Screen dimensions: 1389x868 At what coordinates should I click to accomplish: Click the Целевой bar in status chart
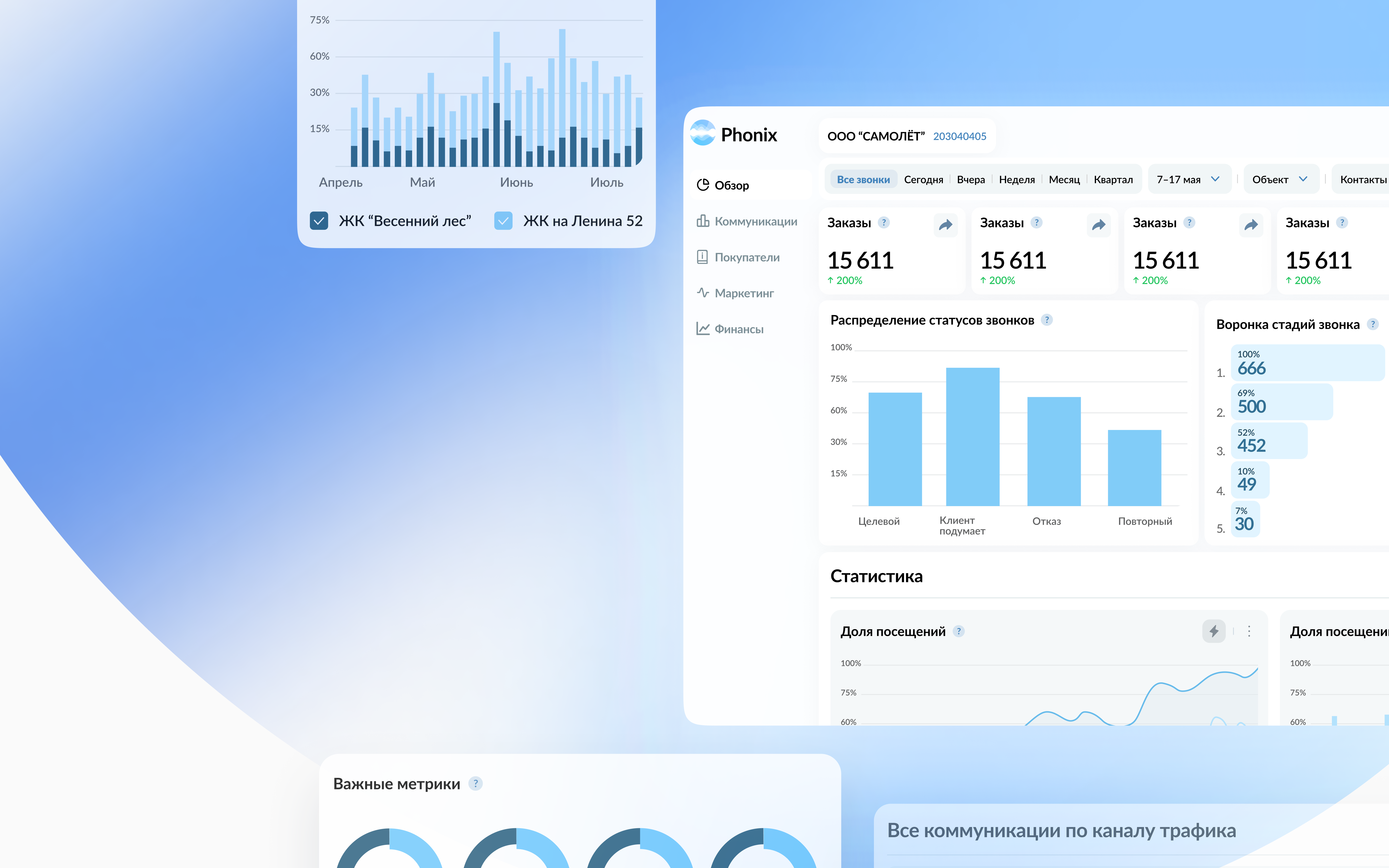click(895, 449)
